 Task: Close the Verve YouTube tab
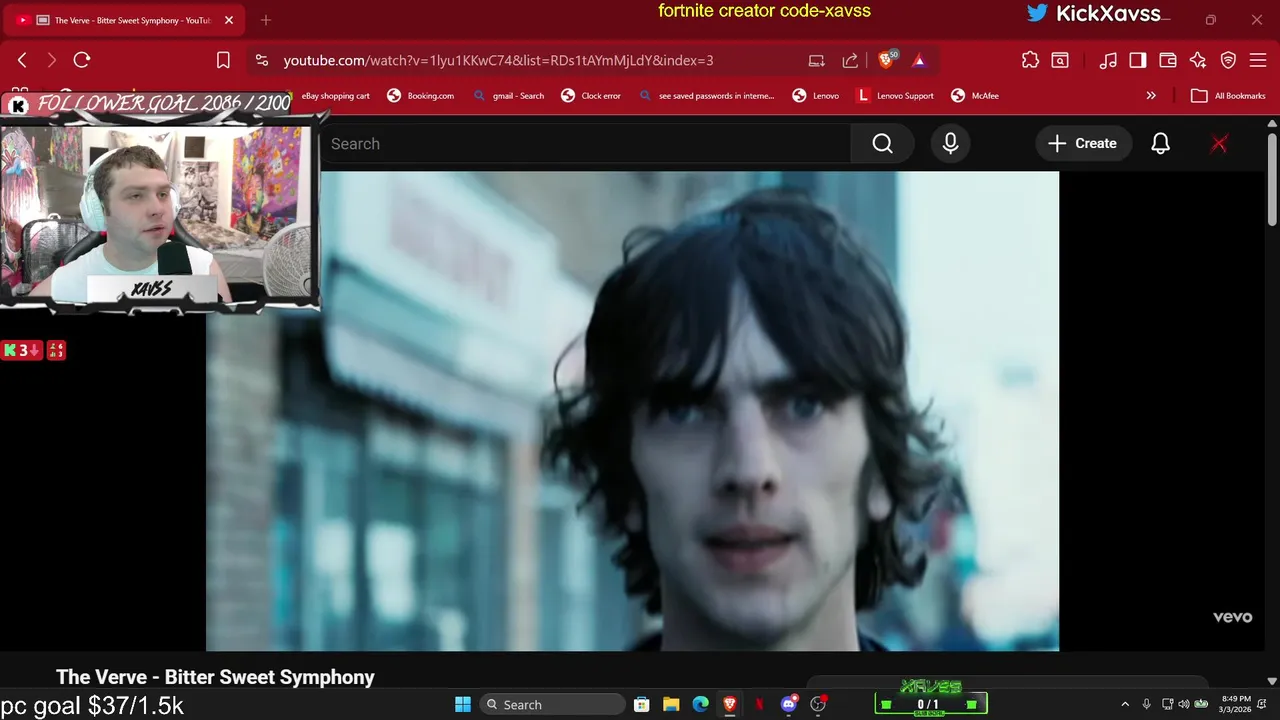click(x=228, y=20)
